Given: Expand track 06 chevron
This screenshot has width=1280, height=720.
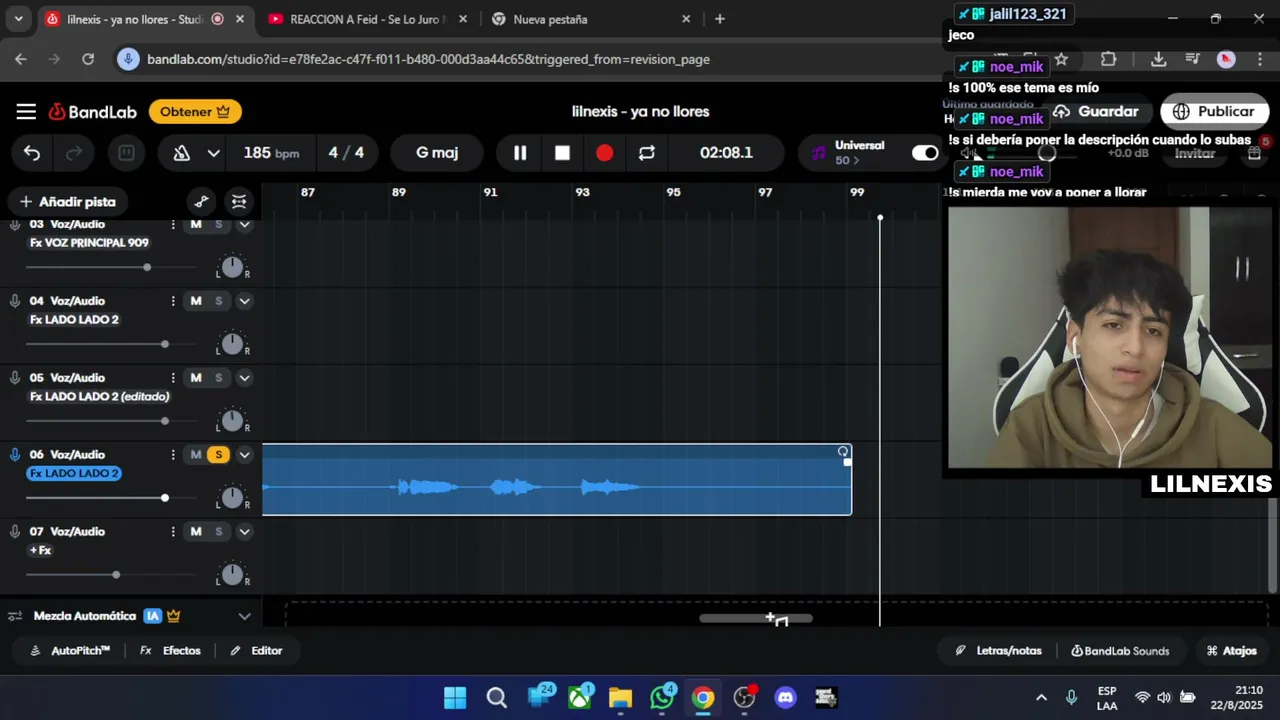Looking at the screenshot, I should click(244, 455).
